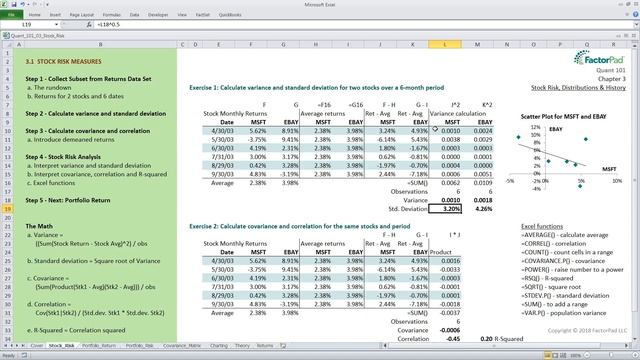Click the Exercise 1 heading text
The width and height of the screenshot is (640, 360).
(316, 88)
